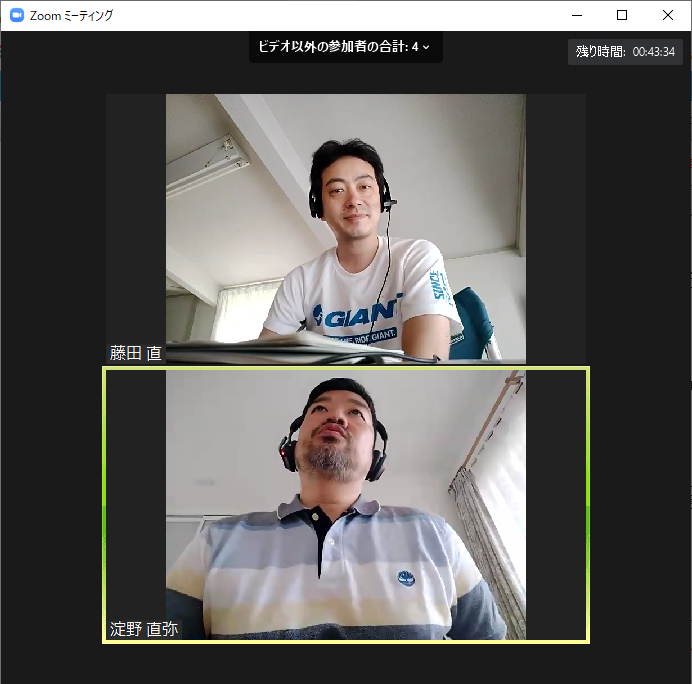
Task: Click the 残り時間 00:43:34 timer
Action: [x=625, y=52]
